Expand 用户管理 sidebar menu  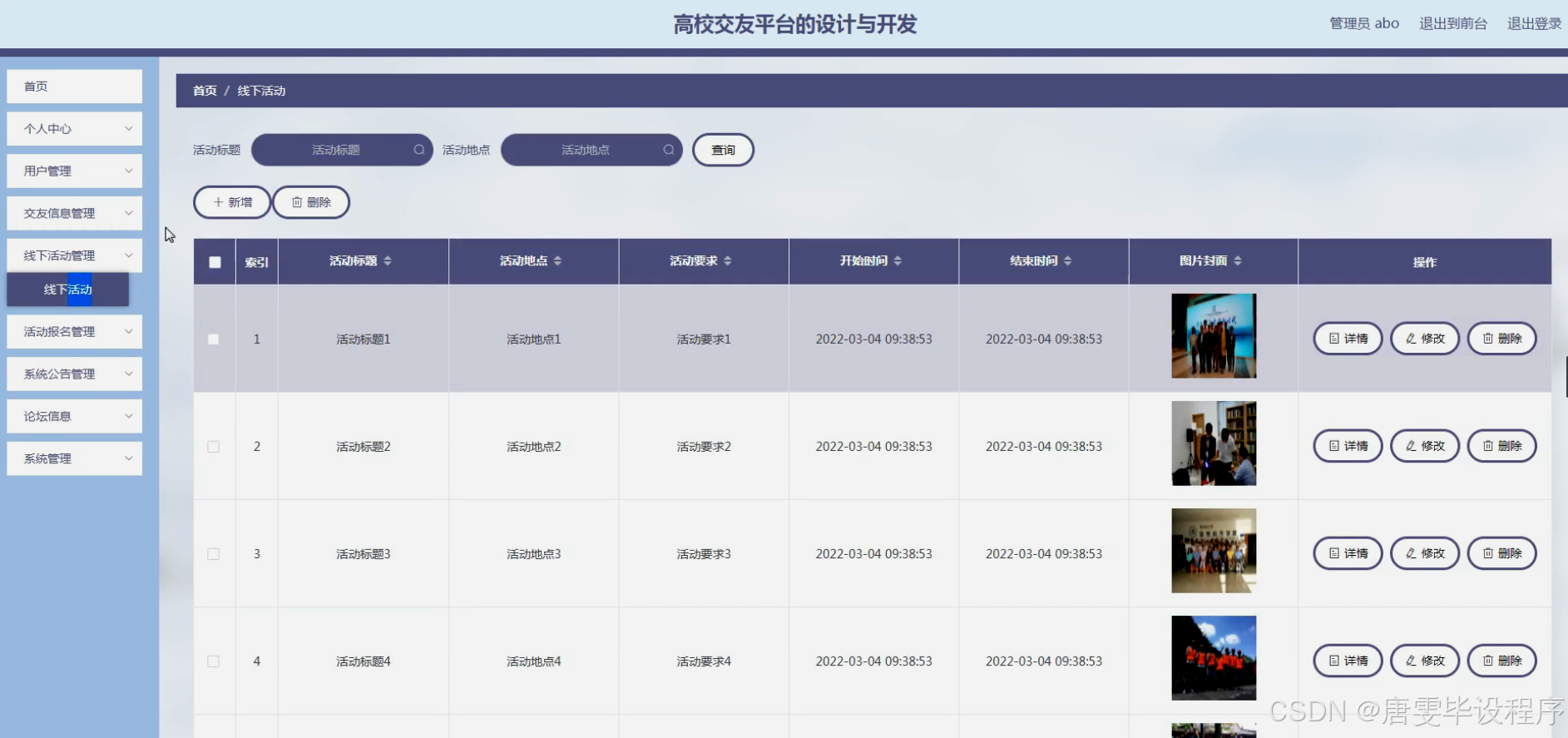tap(75, 171)
